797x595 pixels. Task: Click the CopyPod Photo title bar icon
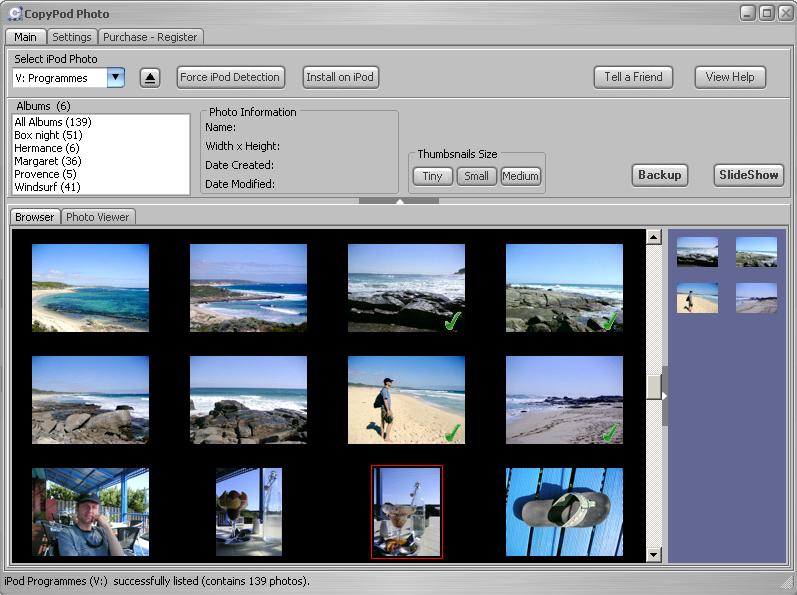pos(14,14)
